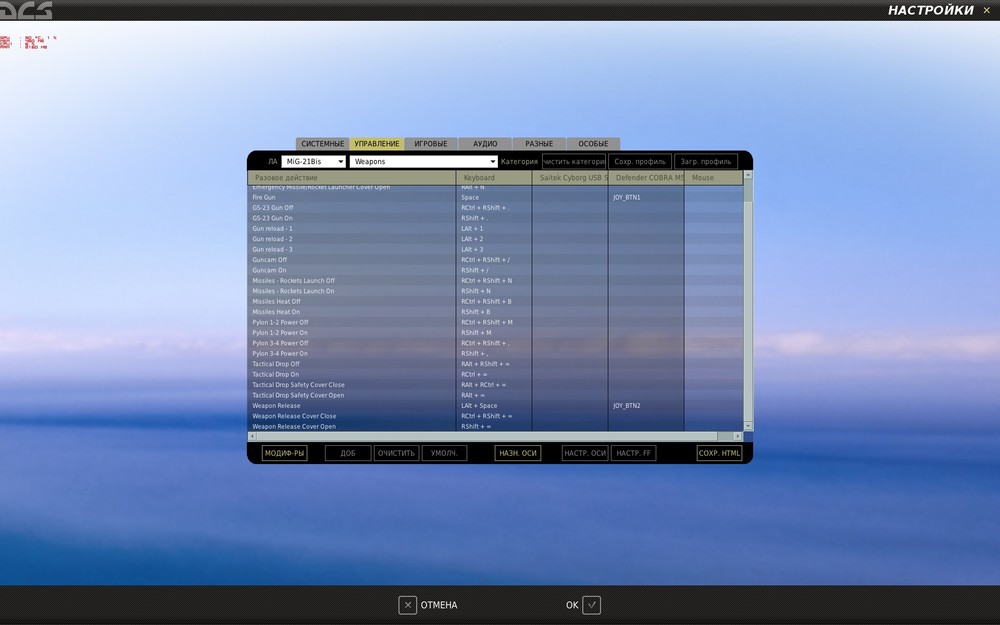Open the MiG-21Bis aircraft dropdown
The image size is (1000, 625).
314,161
